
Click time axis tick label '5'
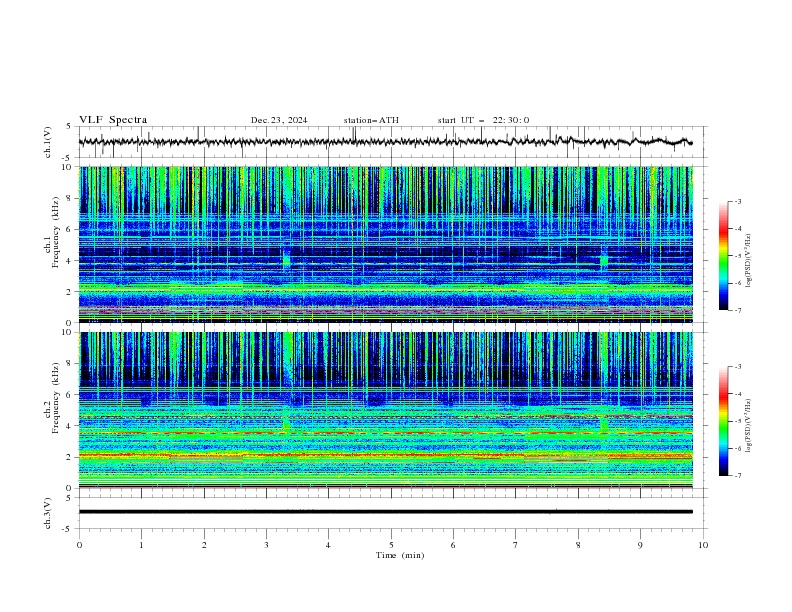tap(391, 545)
